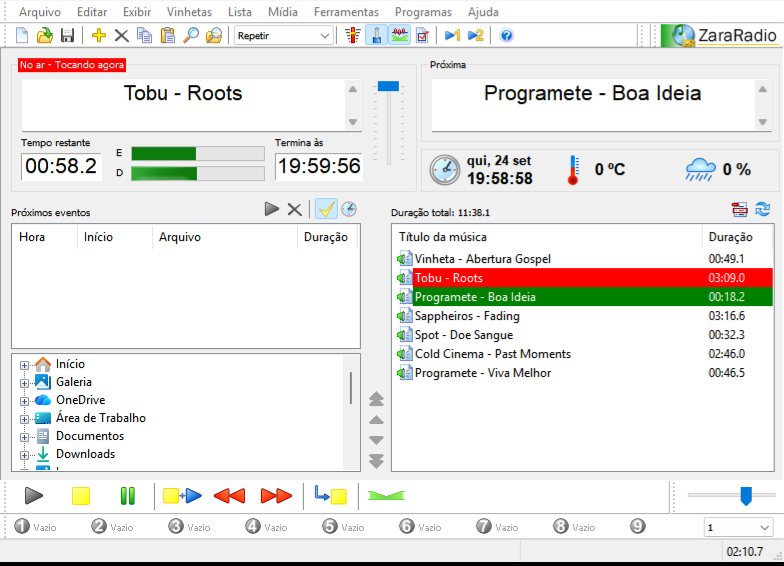This screenshot has width=784, height=566.
Task: Move the track down with single down arrow
Action: 376,440
